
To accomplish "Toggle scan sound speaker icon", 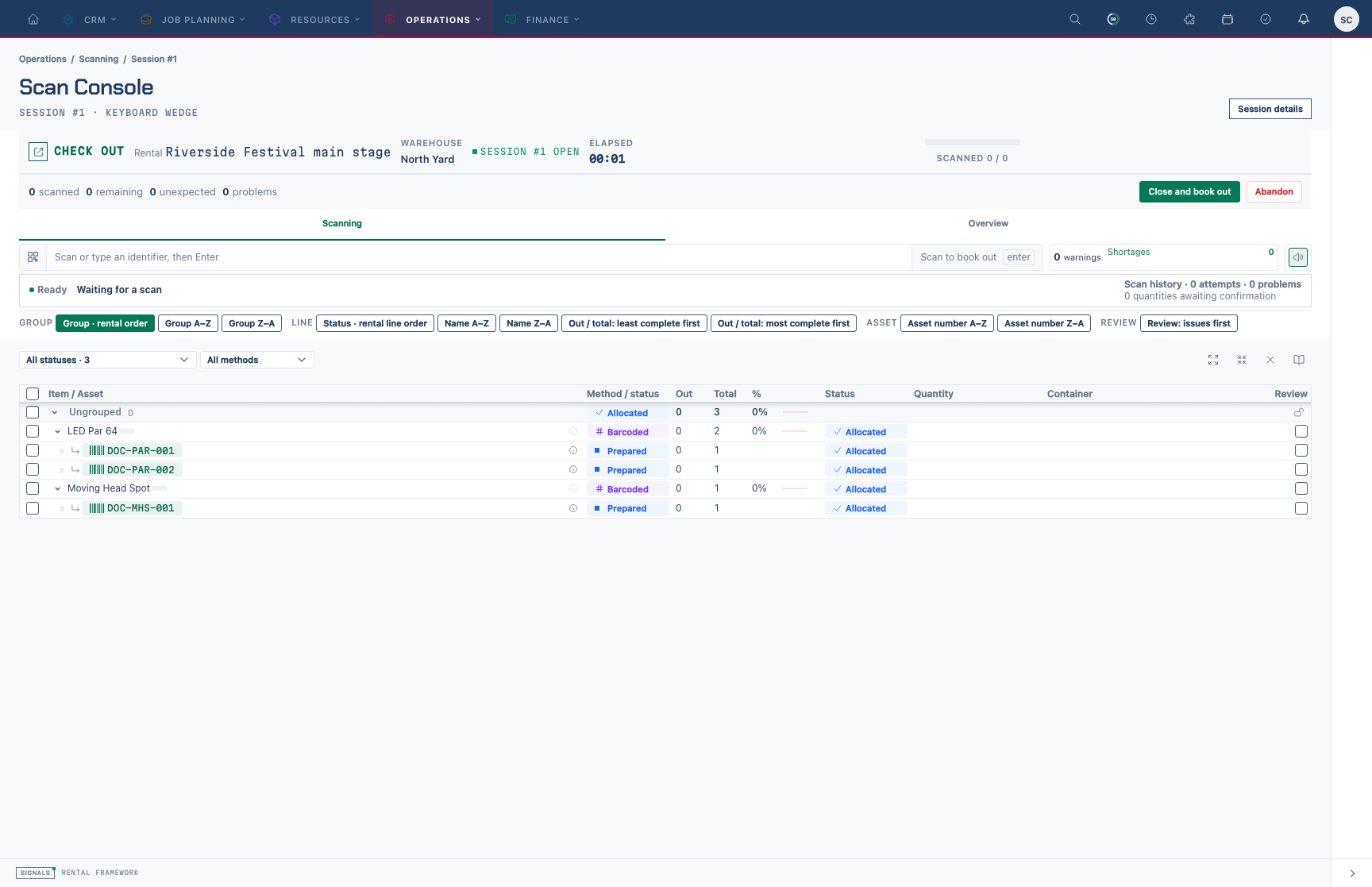I will click(1298, 257).
